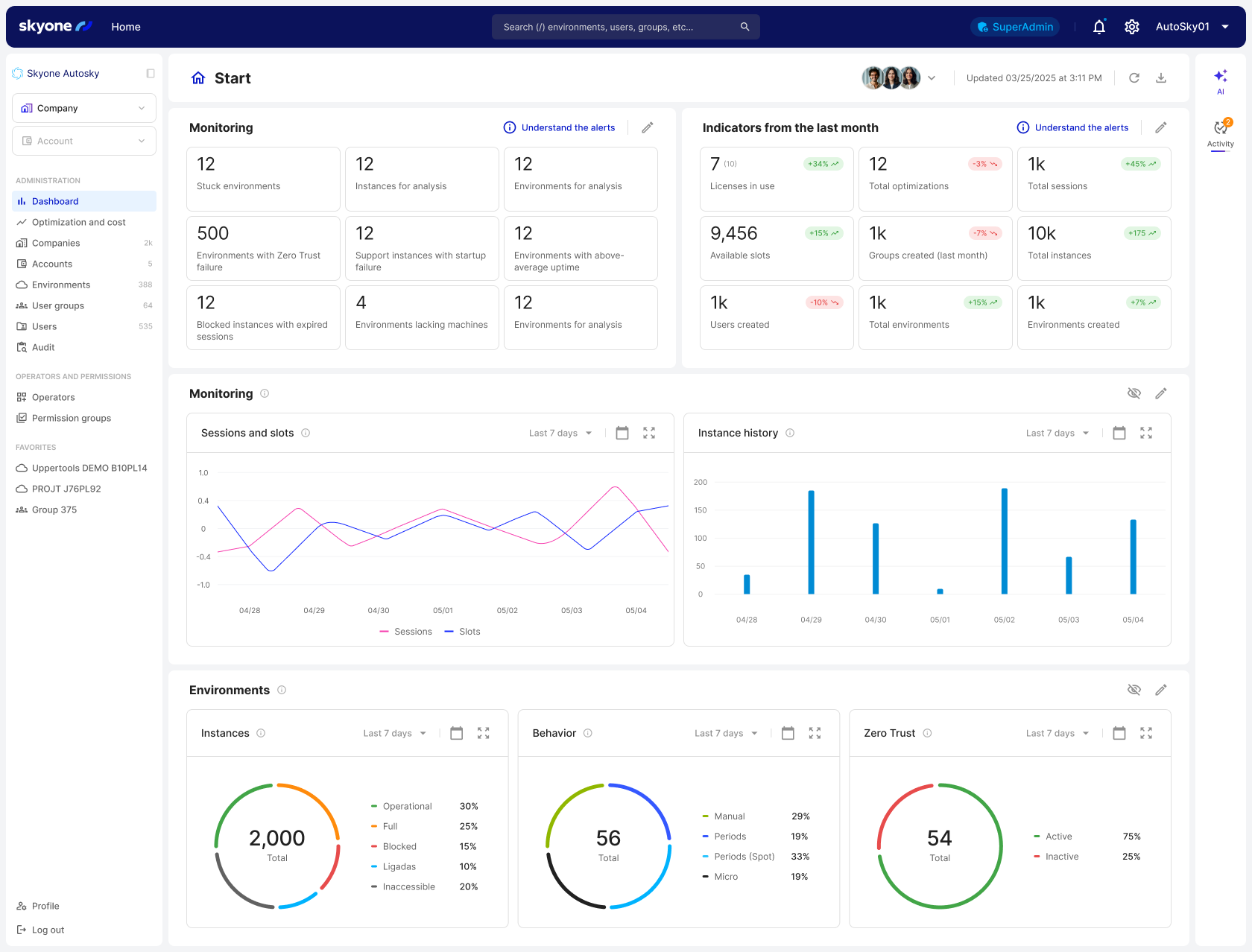Expand the Sessions and slots chart fullscreen
The width and height of the screenshot is (1252, 952).
[x=649, y=433]
